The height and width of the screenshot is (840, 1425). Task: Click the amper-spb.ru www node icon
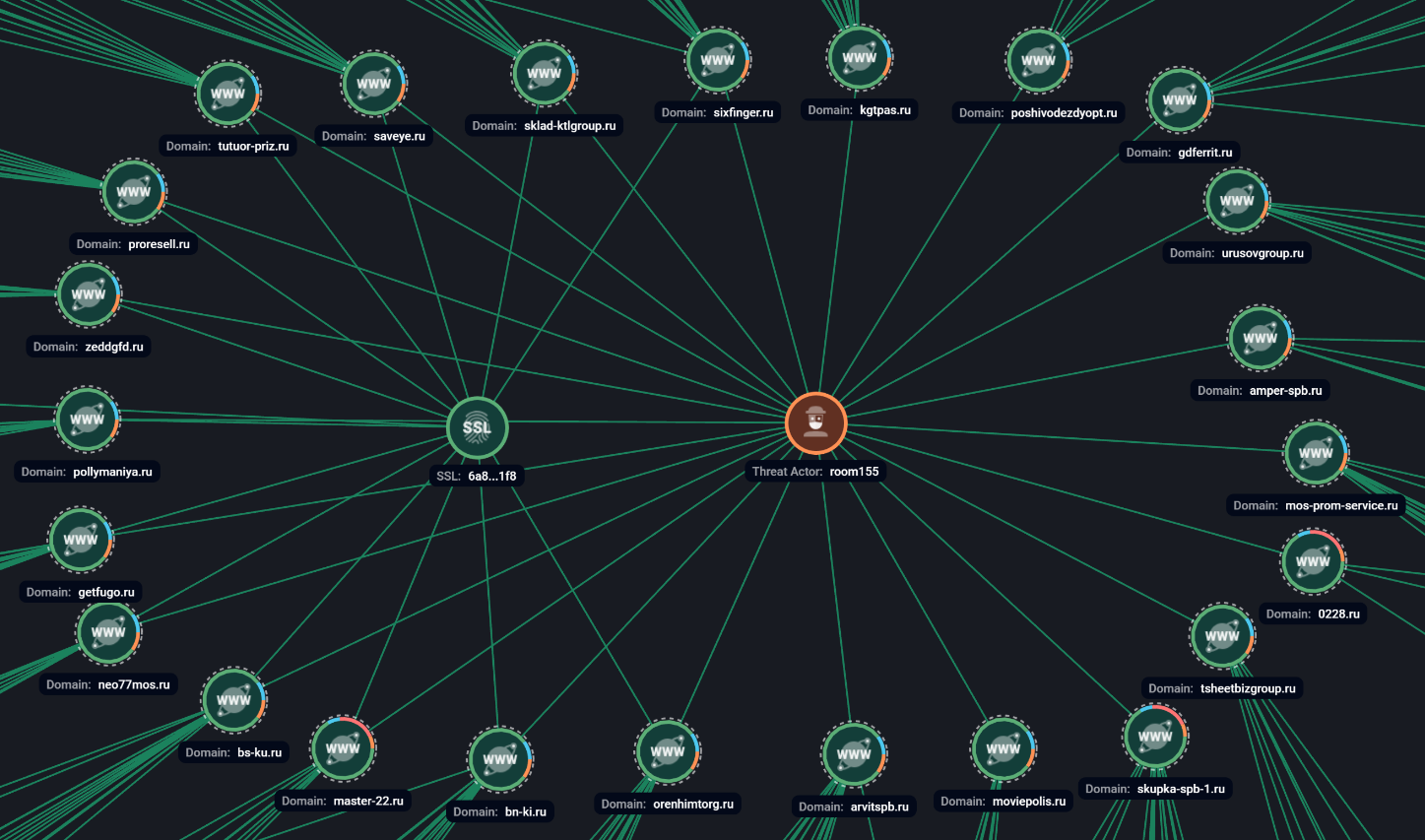[1260, 338]
